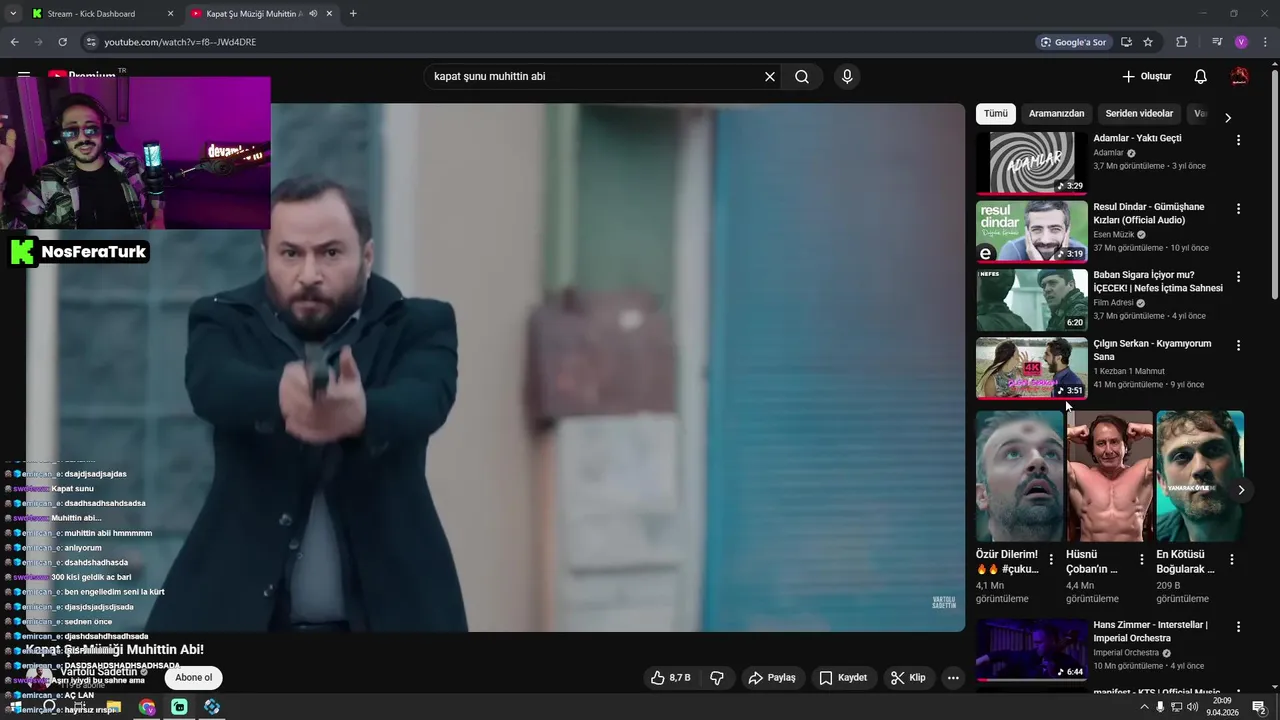Open more actions menu below video
Screen dimensions: 1280x720
pos(953,678)
